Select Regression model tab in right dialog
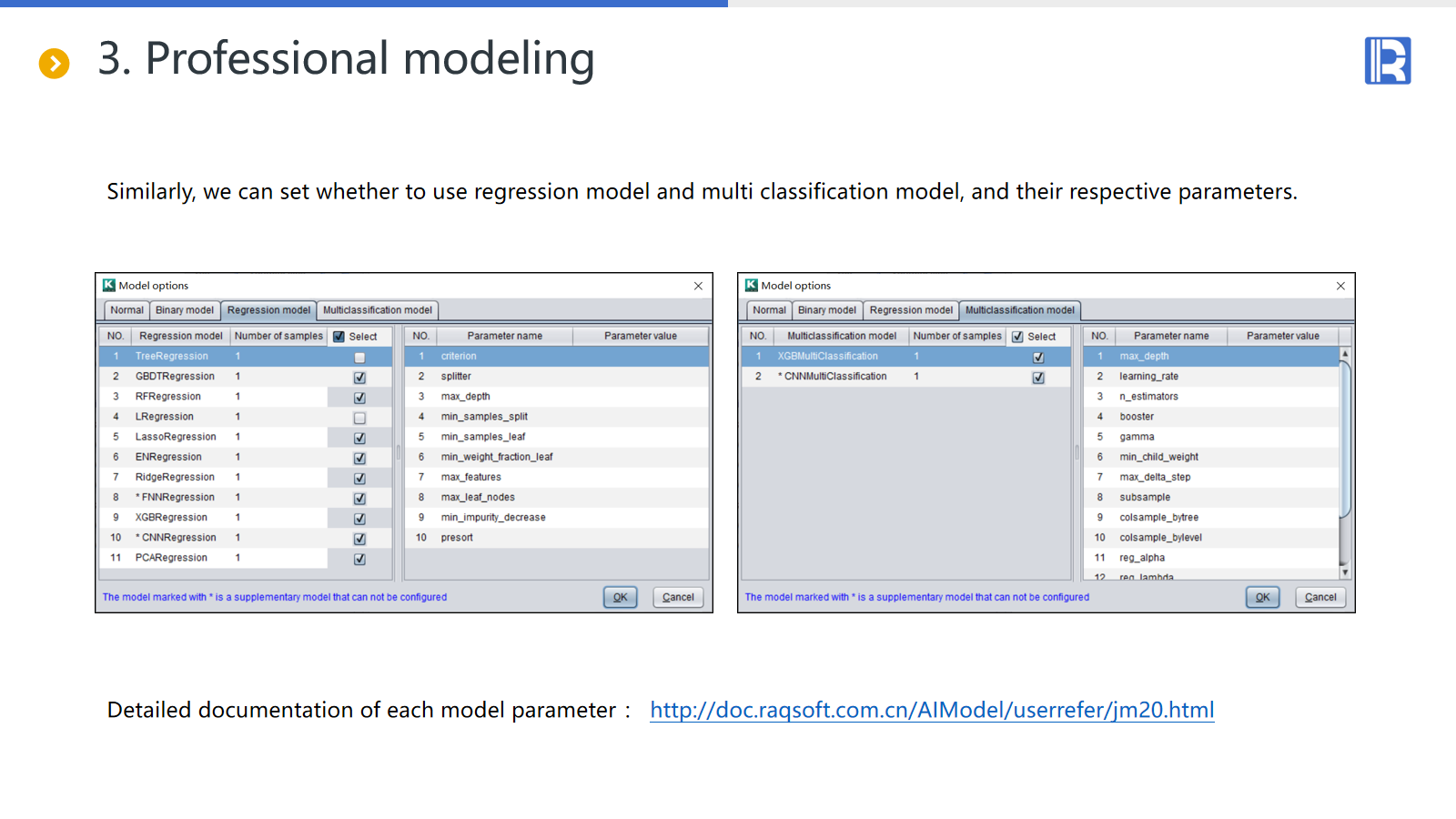Image resolution: width=1456 pixels, height=819 pixels. click(911, 310)
